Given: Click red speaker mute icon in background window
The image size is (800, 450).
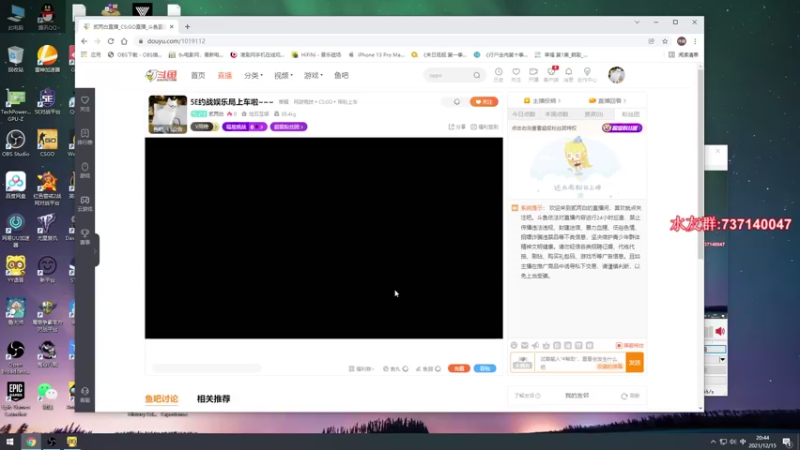Looking at the screenshot, I should (x=720, y=332).
